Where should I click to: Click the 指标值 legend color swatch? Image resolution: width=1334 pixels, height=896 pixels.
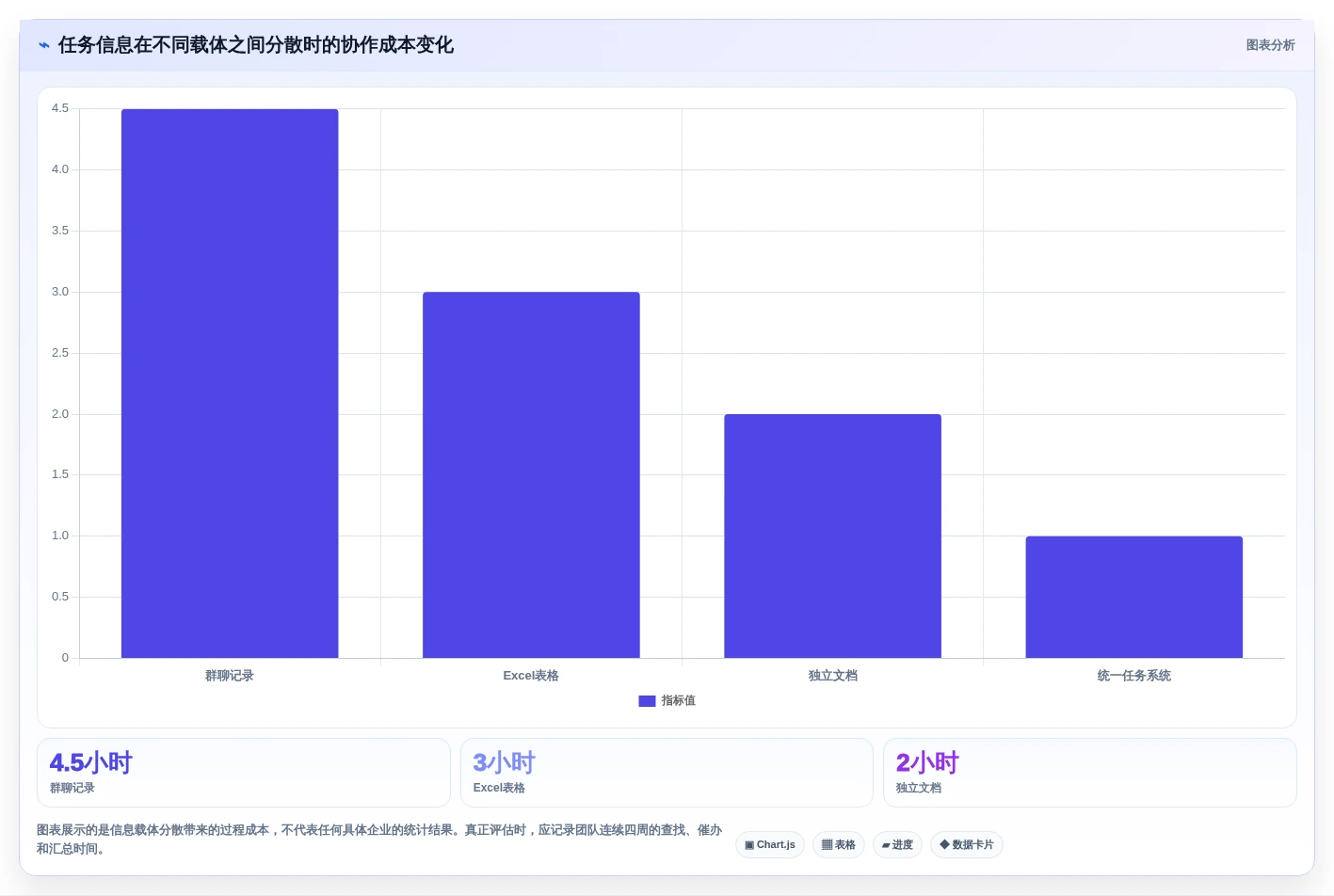(x=647, y=701)
